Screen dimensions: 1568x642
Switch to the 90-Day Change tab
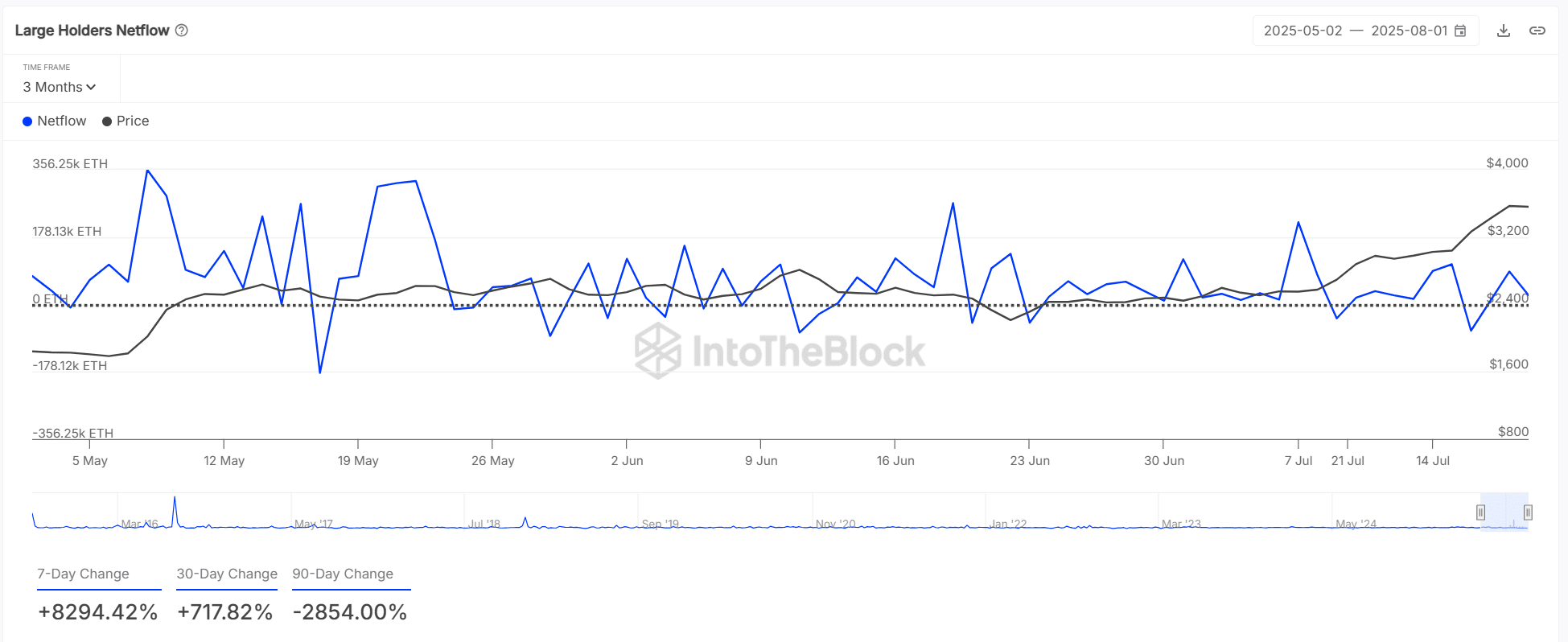click(x=343, y=574)
